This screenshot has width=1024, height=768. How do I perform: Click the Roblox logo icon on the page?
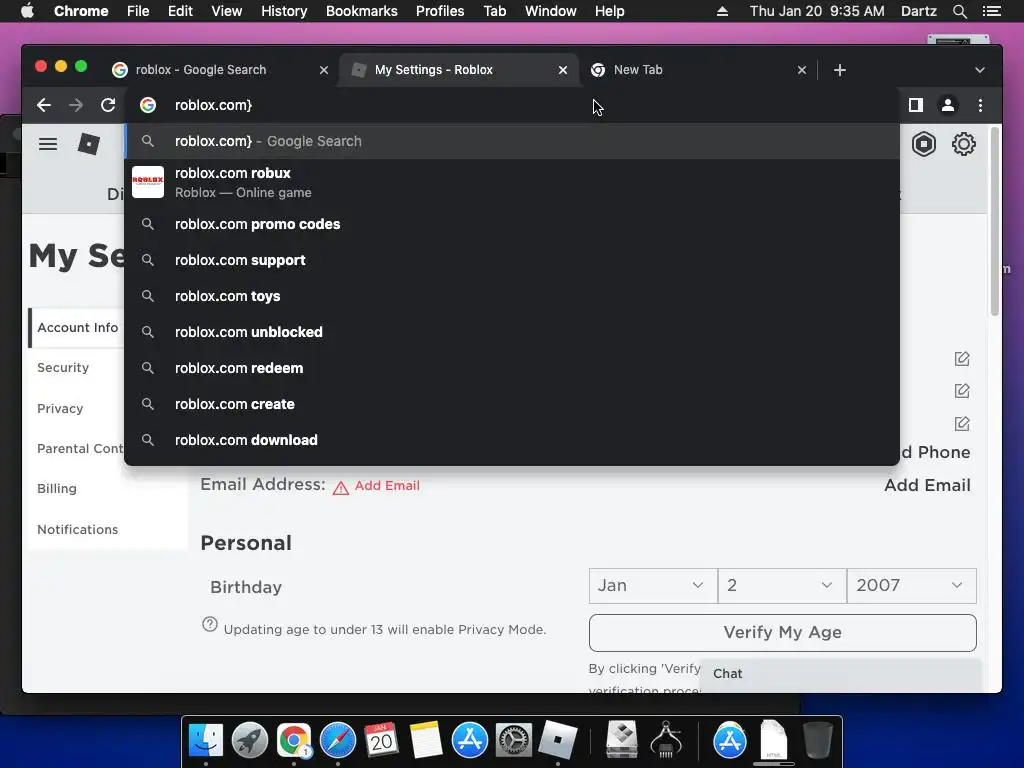point(89,144)
